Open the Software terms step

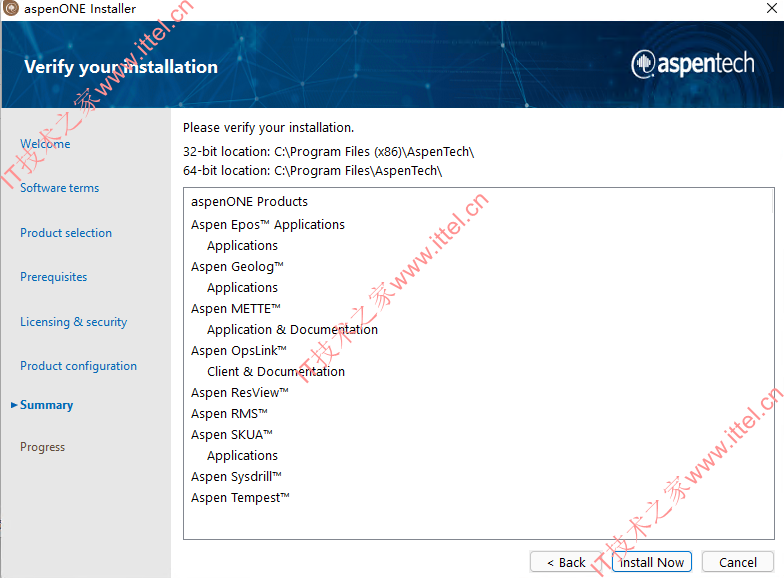pyautogui.click(x=60, y=188)
